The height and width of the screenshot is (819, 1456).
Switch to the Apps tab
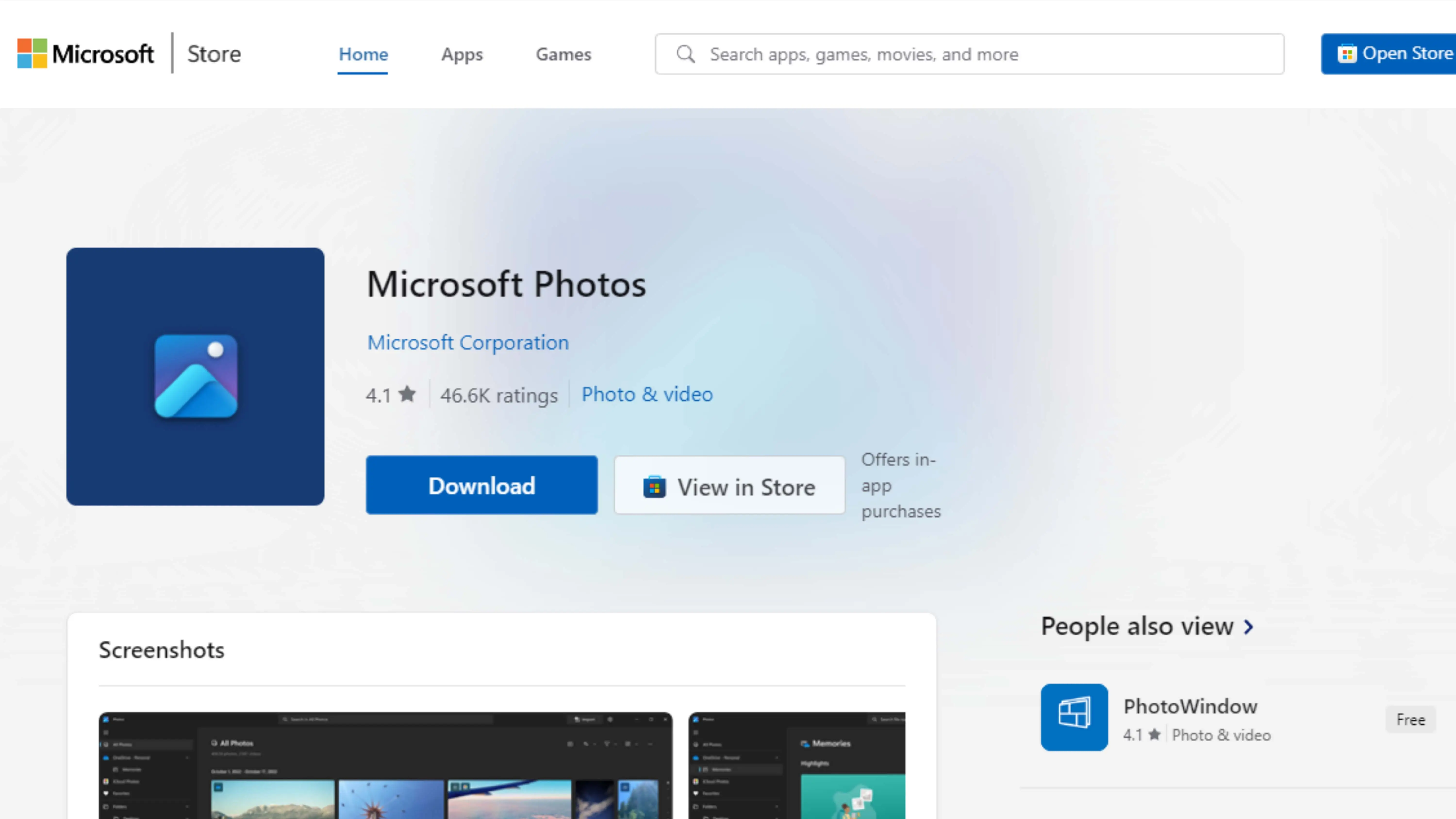coord(462,54)
